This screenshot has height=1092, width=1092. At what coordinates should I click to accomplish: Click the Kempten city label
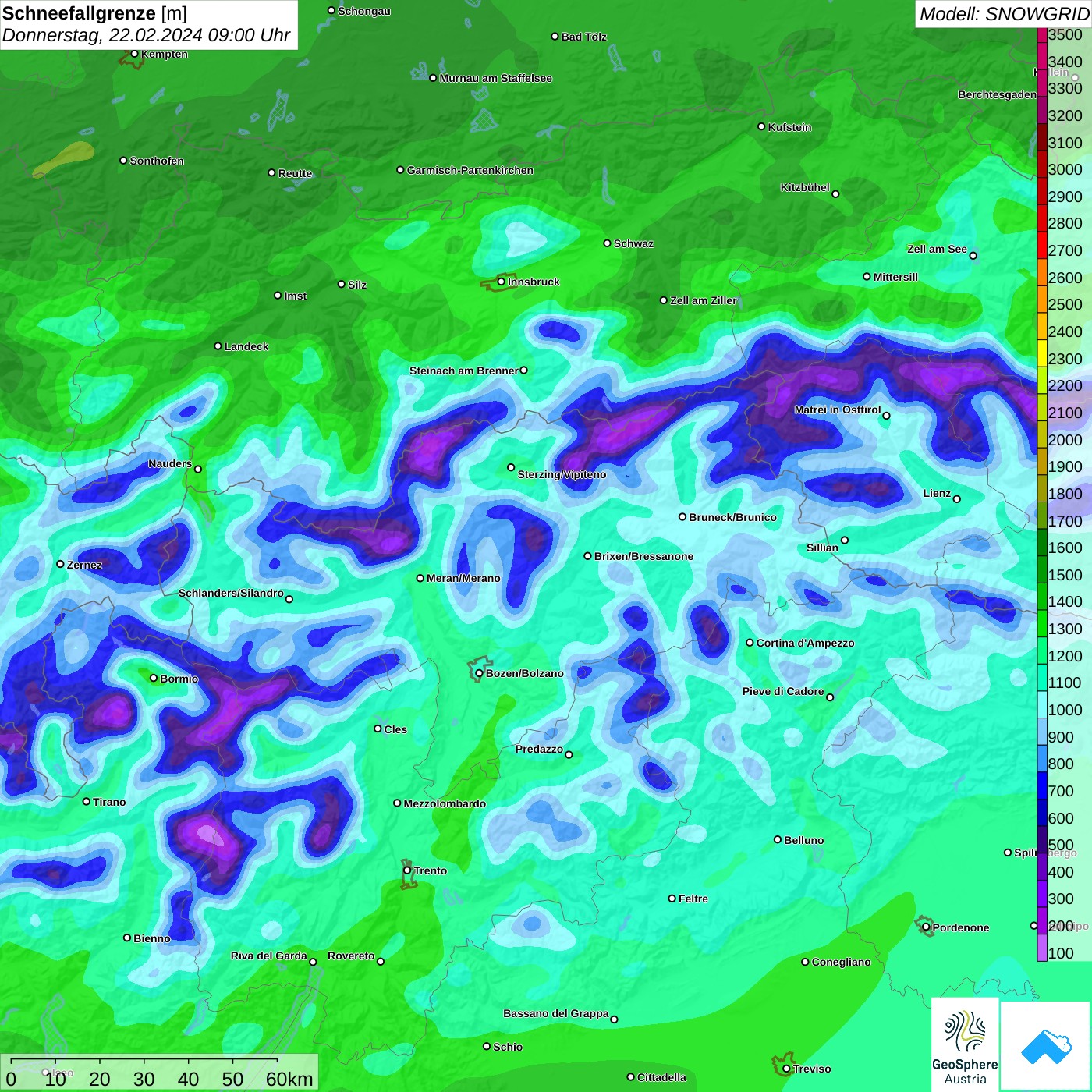(165, 54)
